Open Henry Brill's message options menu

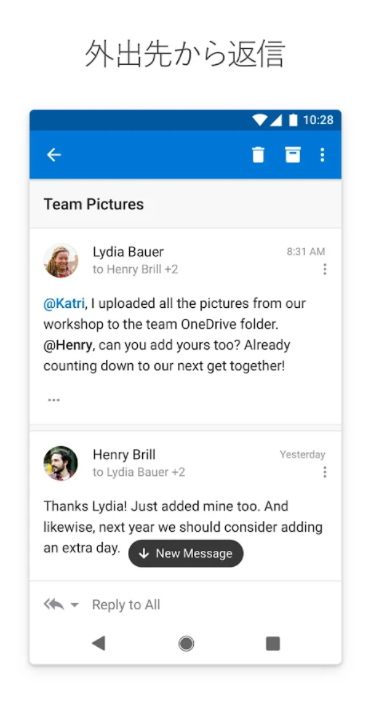[325, 472]
